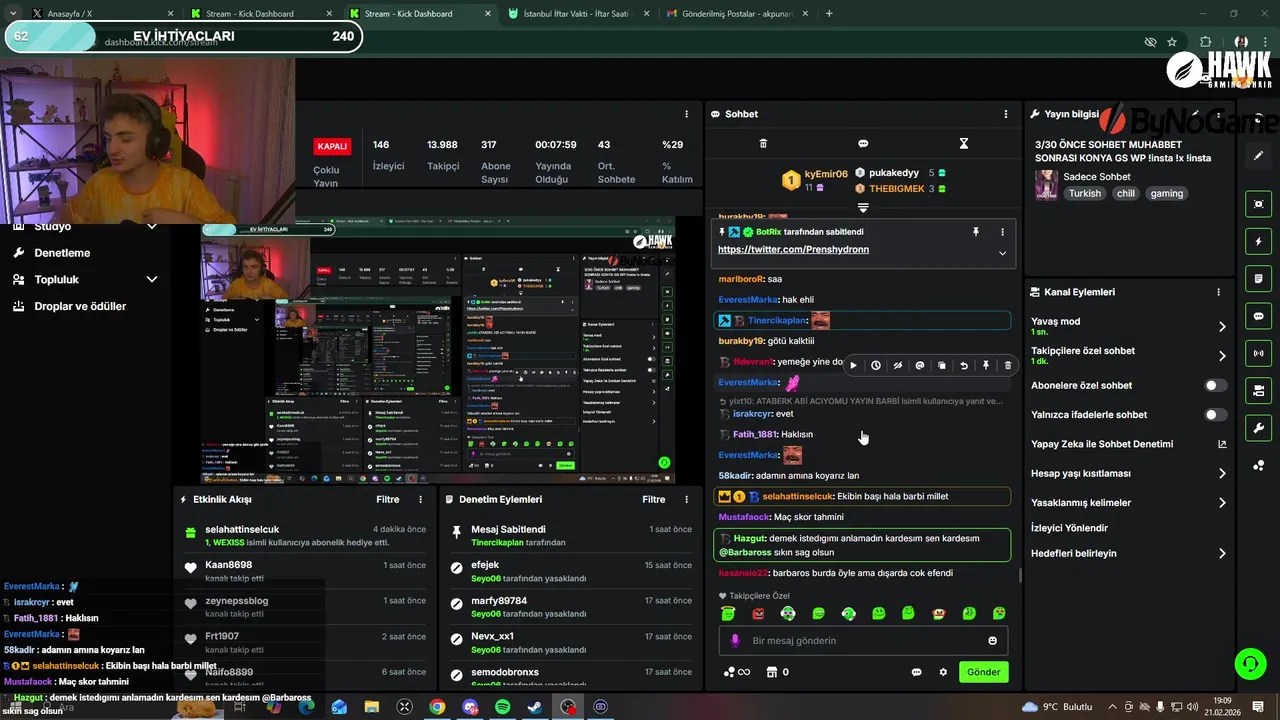Open Kanal Eylemleri three-dot menu

coord(1218,292)
